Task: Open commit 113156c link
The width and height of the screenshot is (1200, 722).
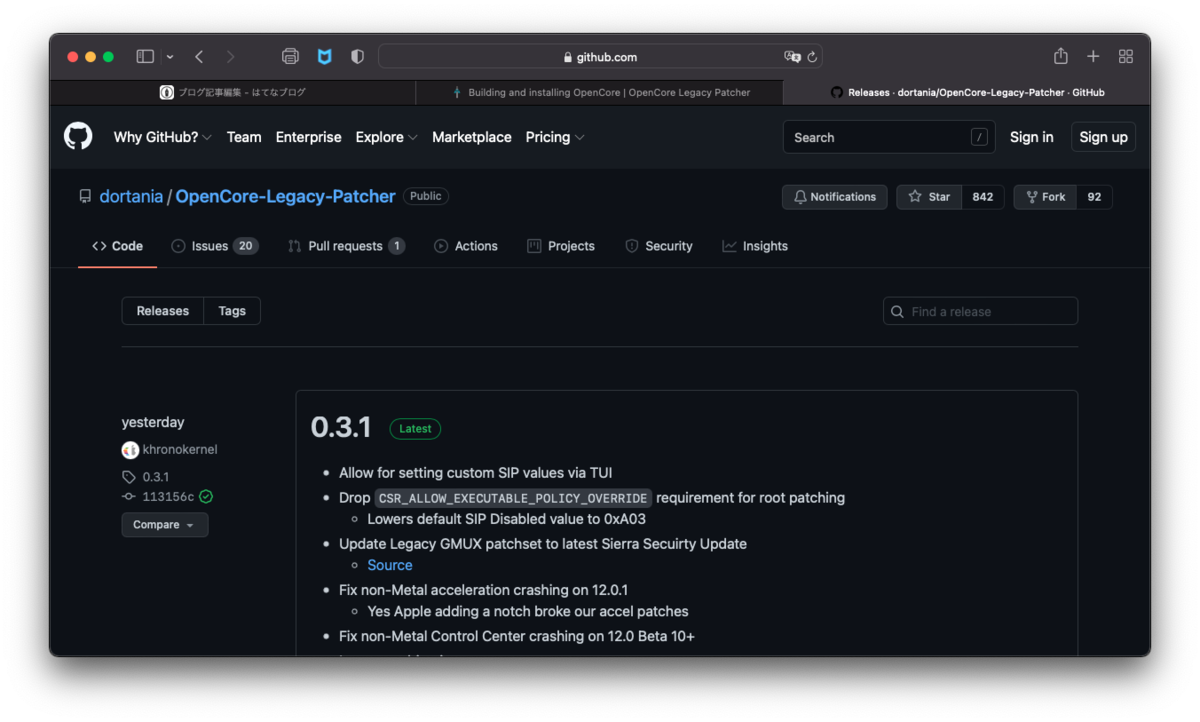Action: coord(168,496)
